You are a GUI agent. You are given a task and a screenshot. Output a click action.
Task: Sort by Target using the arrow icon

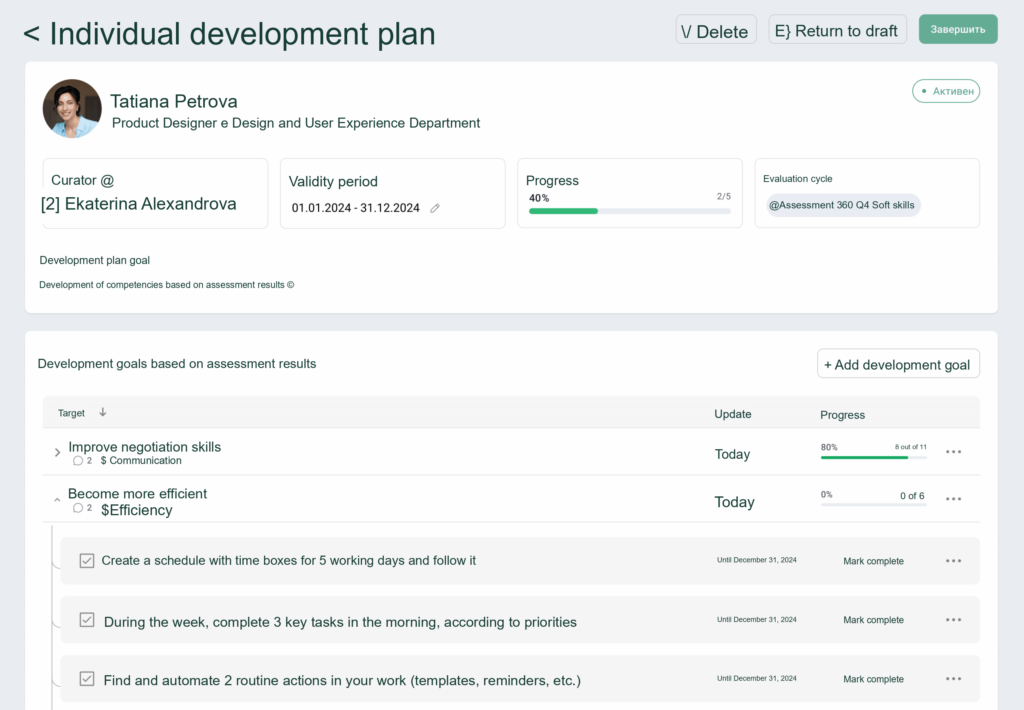tap(103, 412)
